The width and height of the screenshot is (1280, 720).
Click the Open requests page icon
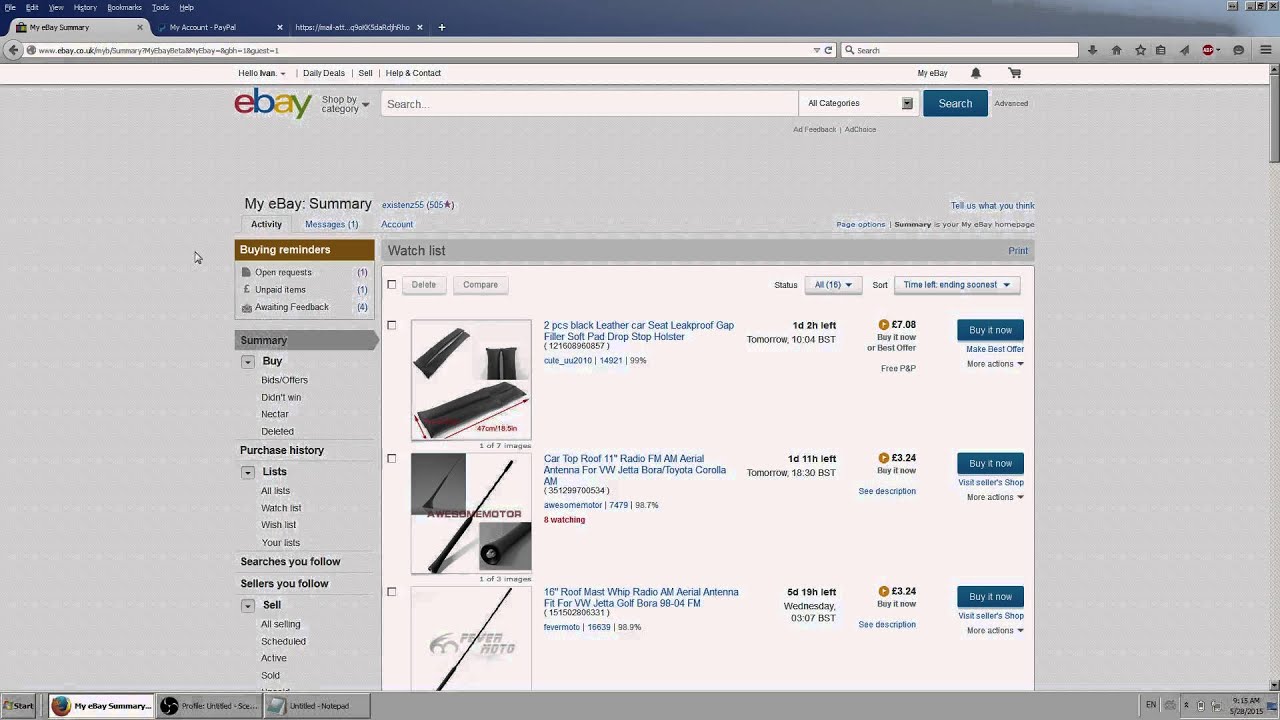(x=246, y=272)
